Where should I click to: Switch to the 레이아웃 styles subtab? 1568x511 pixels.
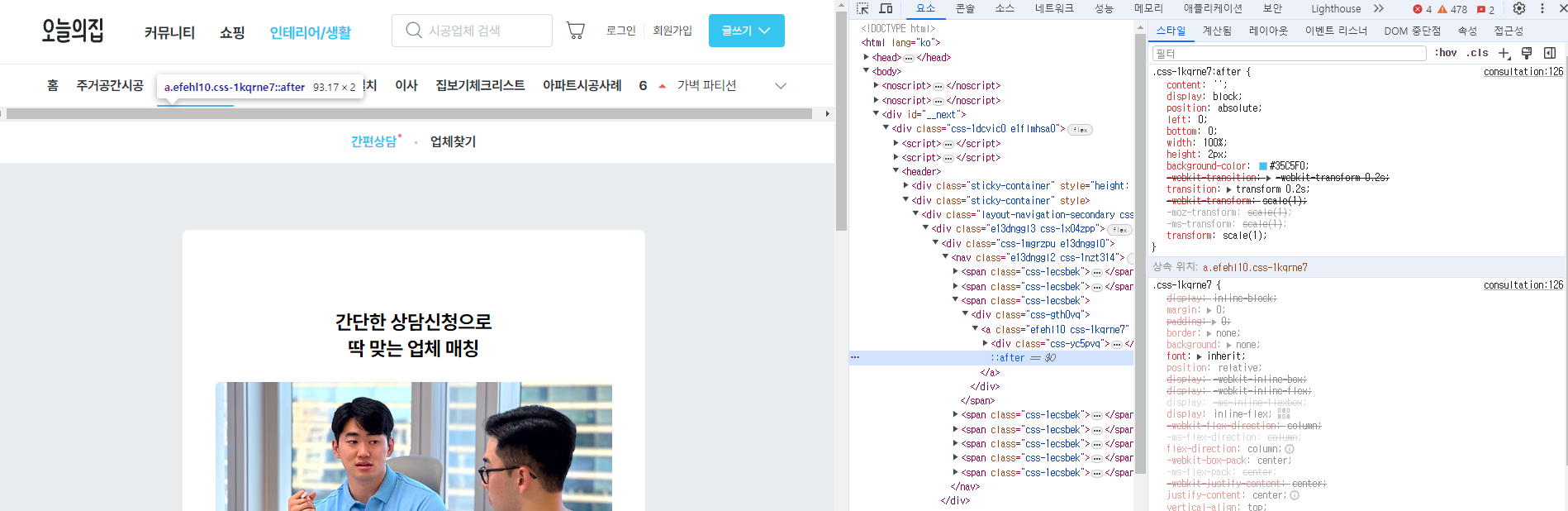pyautogui.click(x=1268, y=31)
